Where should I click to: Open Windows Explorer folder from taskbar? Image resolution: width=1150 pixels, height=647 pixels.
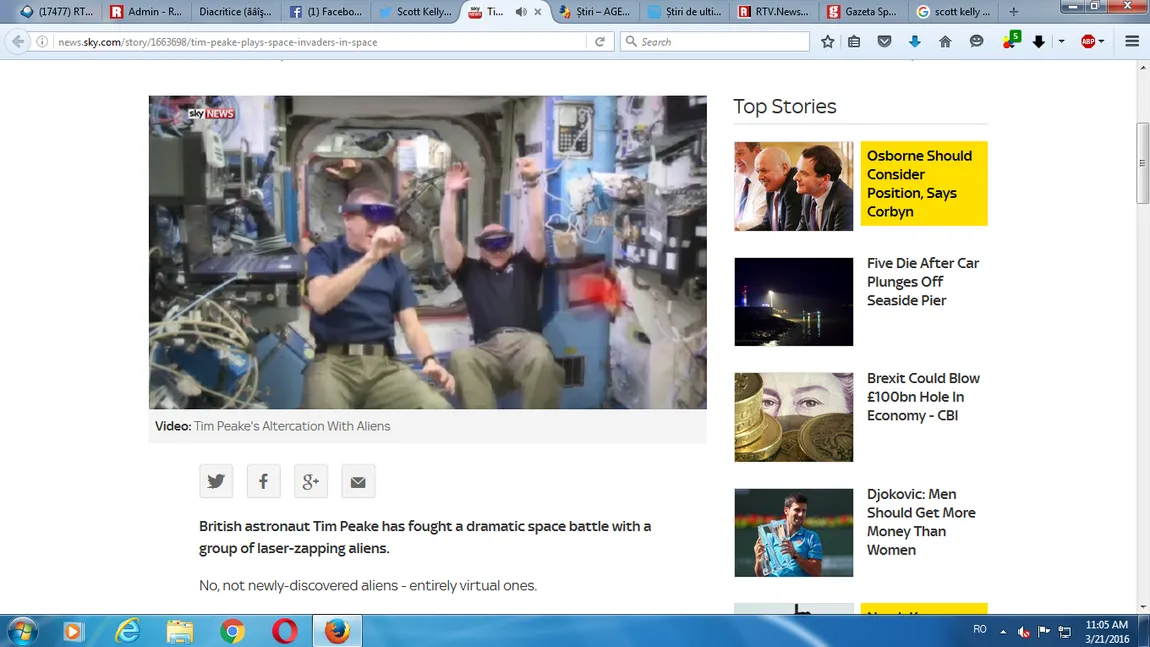180,631
